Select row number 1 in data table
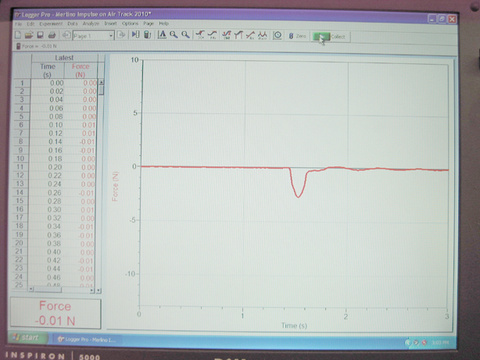The image size is (480, 360). point(22,83)
